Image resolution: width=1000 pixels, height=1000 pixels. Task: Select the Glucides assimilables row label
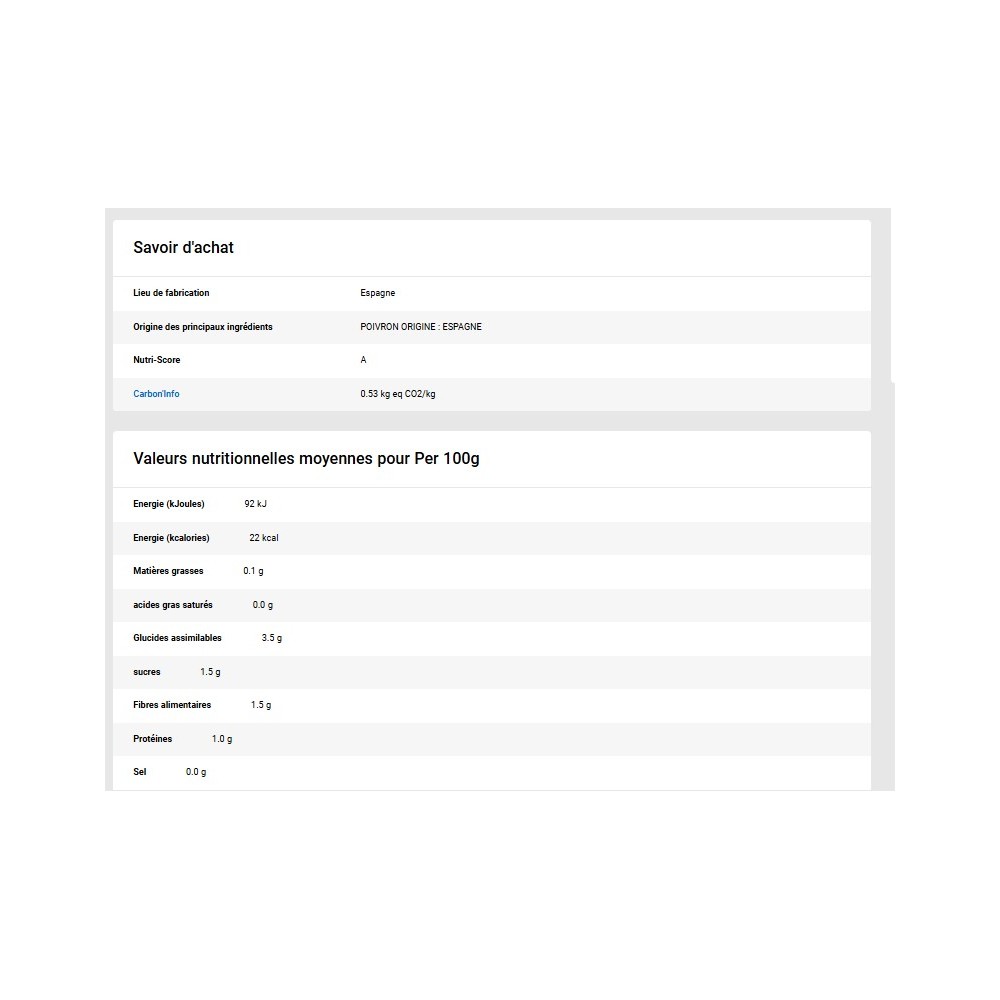point(177,638)
